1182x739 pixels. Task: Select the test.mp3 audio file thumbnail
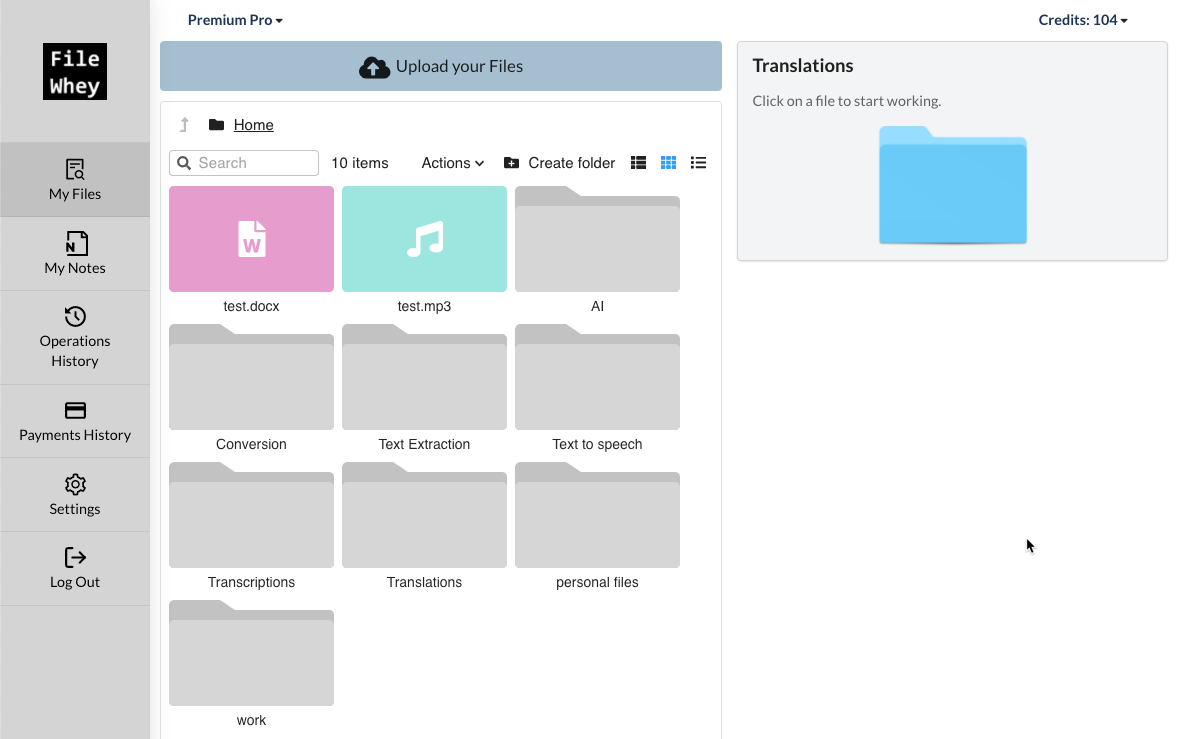[x=424, y=239]
